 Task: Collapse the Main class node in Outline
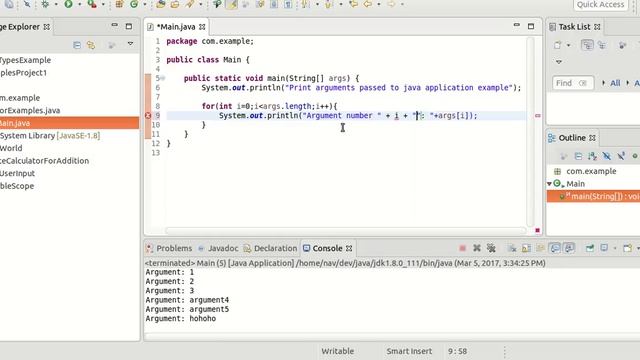tap(549, 184)
